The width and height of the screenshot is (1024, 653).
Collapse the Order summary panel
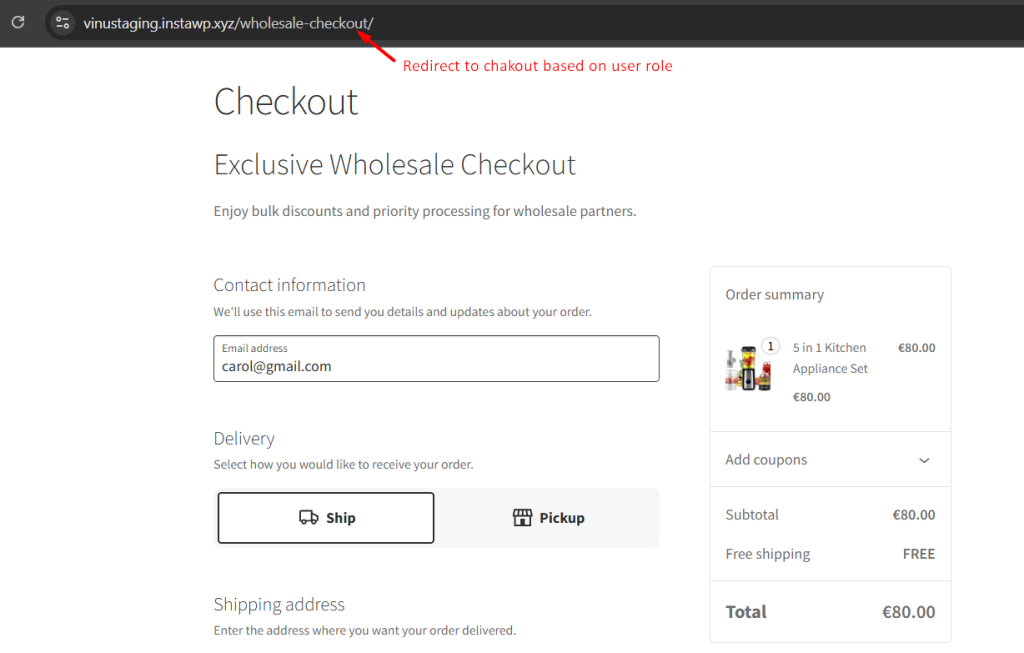pyautogui.click(x=774, y=294)
